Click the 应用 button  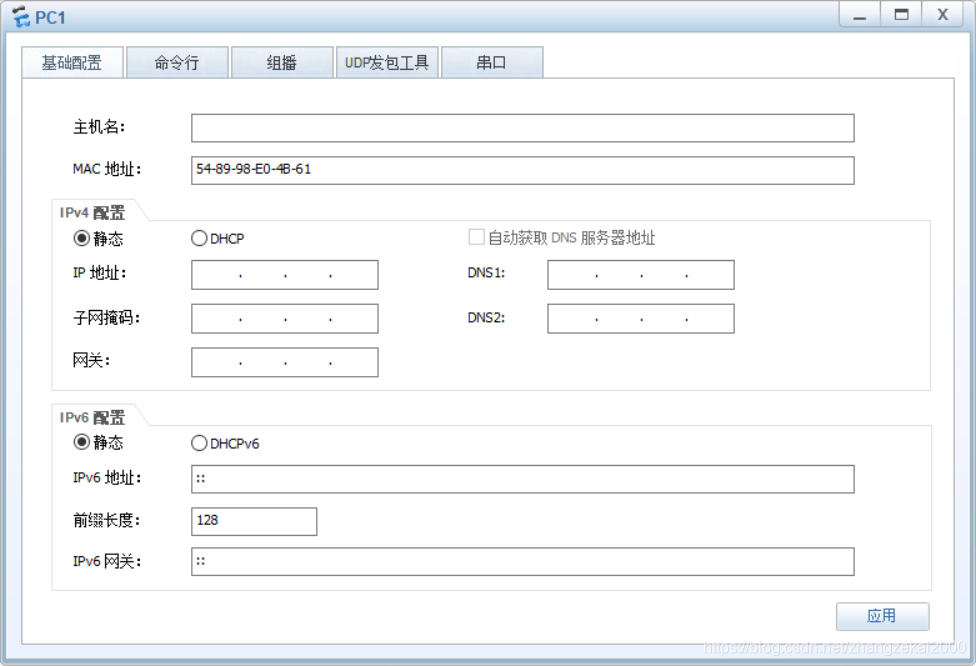coord(882,616)
